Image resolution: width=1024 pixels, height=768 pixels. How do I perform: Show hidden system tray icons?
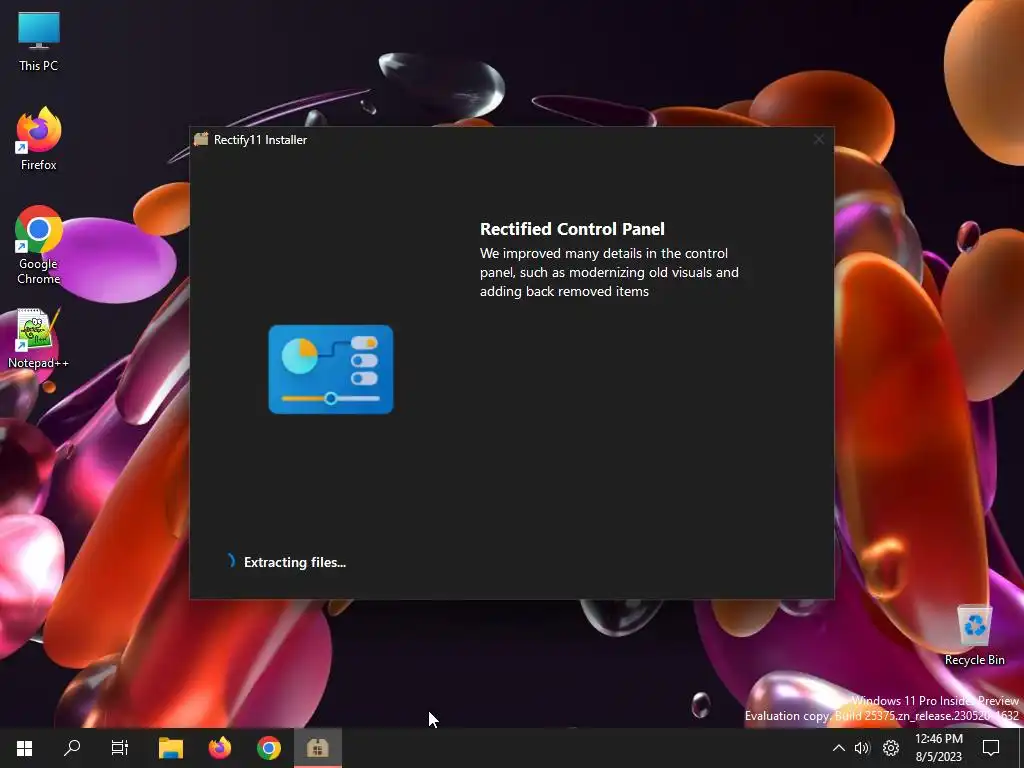839,748
